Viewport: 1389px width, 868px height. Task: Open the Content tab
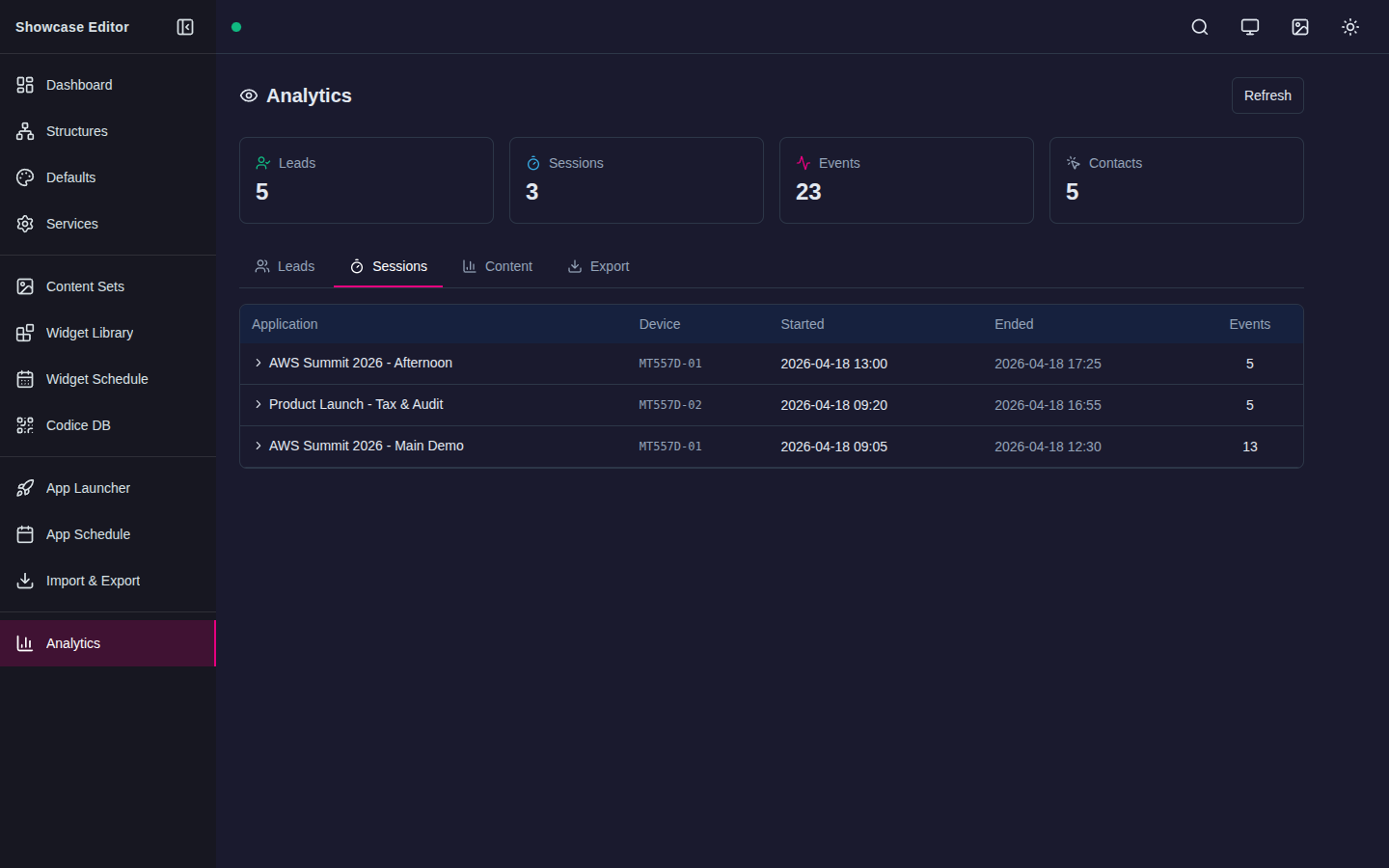(x=498, y=266)
